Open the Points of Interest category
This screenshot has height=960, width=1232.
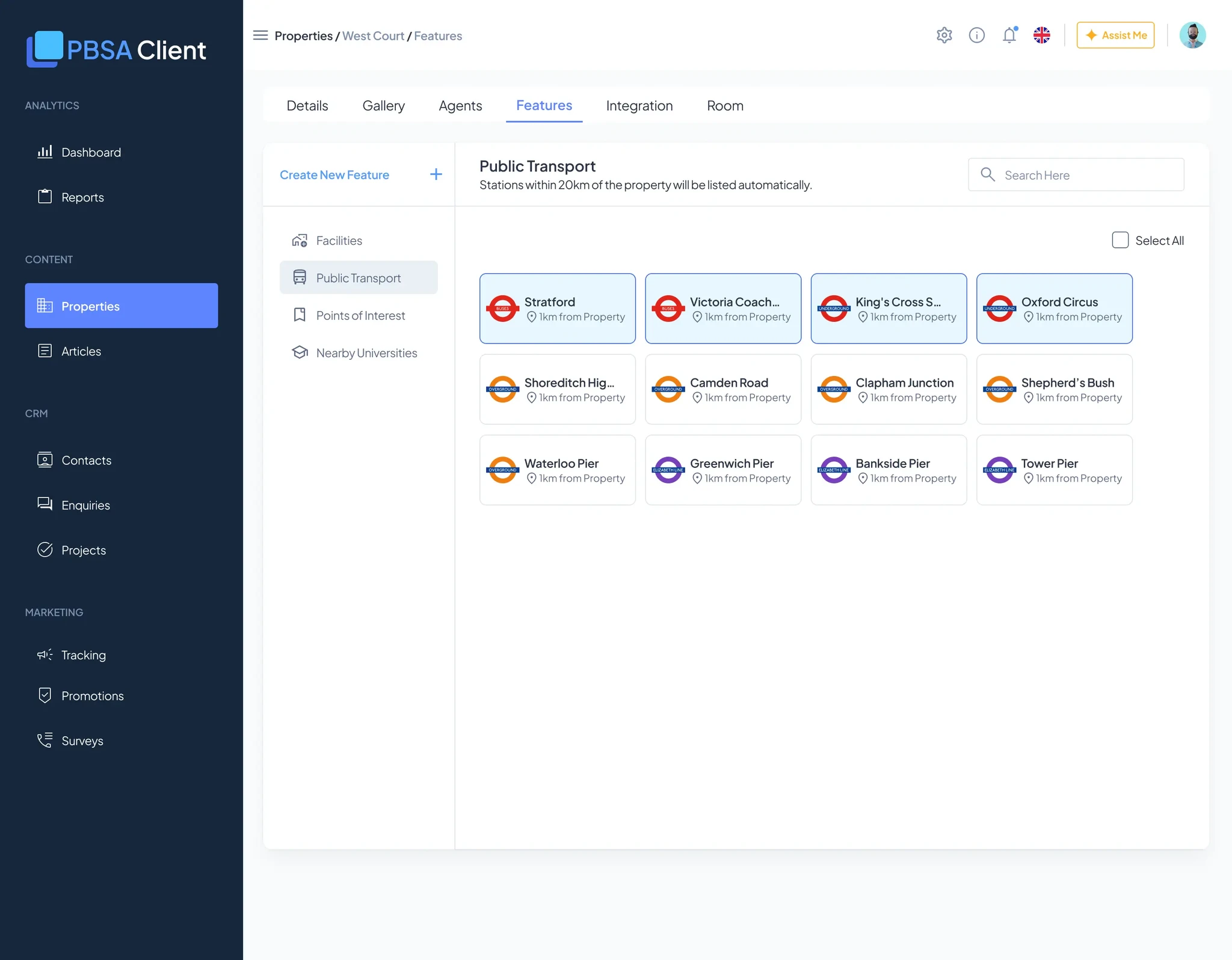pos(359,315)
